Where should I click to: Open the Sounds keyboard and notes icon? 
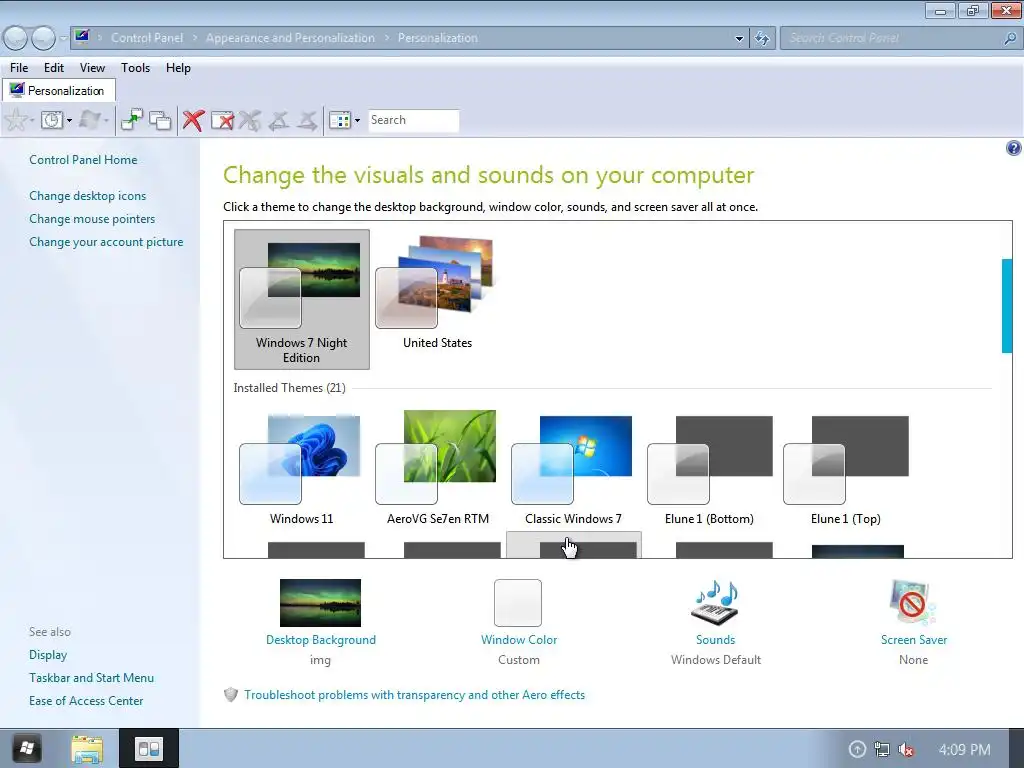pyautogui.click(x=716, y=602)
